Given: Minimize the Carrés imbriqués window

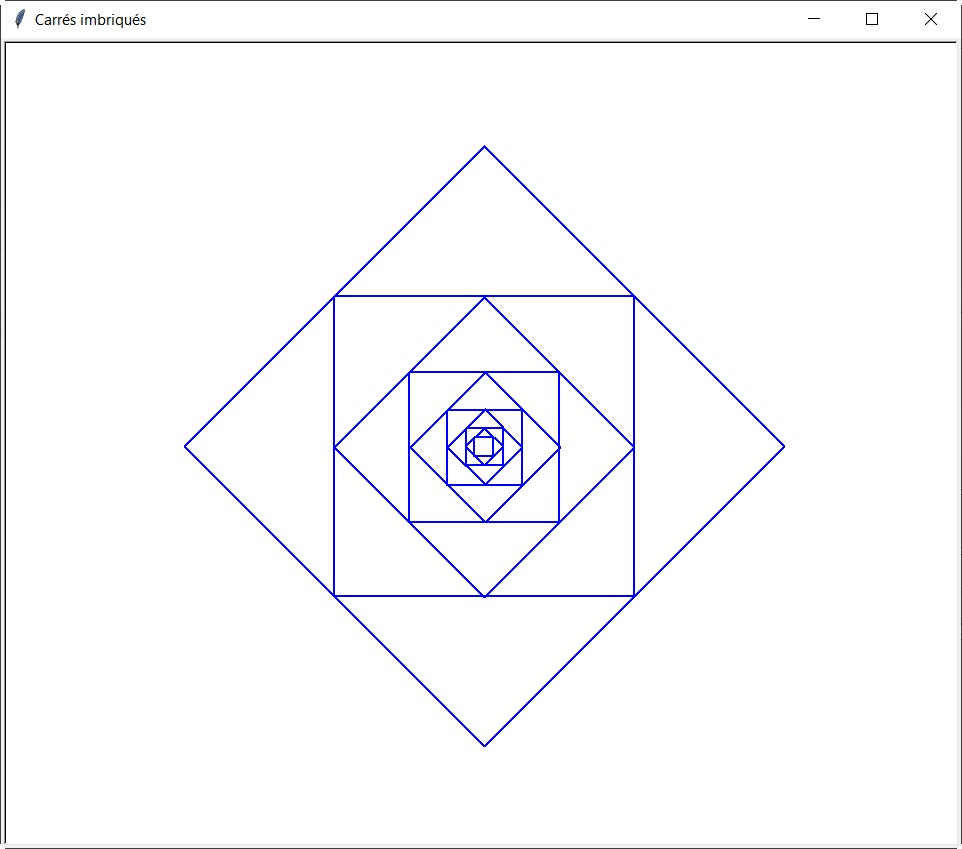Looking at the screenshot, I should 814,19.
